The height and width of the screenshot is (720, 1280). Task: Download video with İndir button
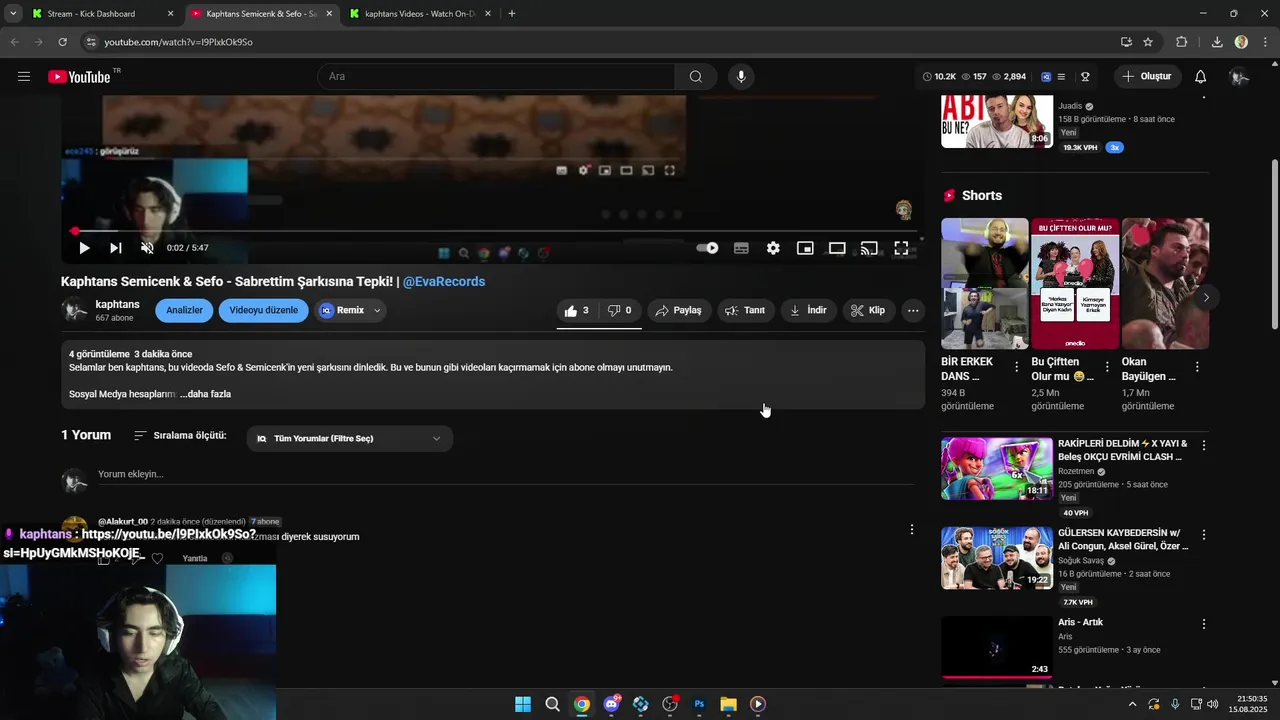808,311
